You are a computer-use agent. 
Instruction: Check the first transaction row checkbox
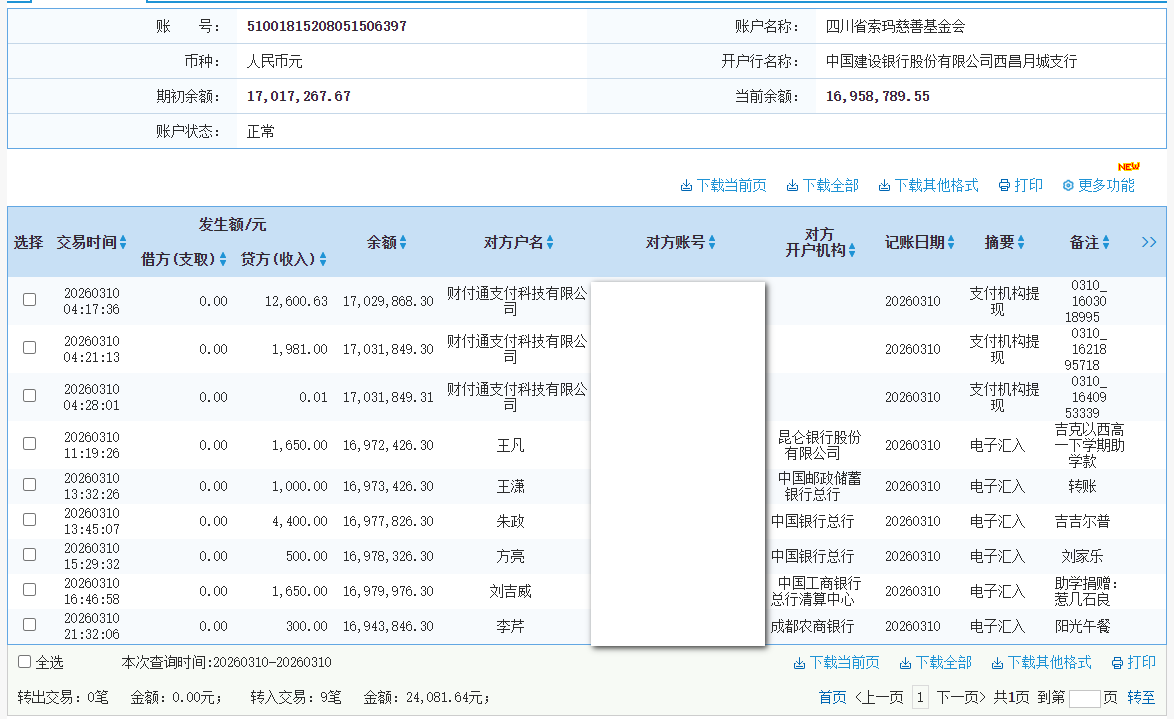[29, 298]
